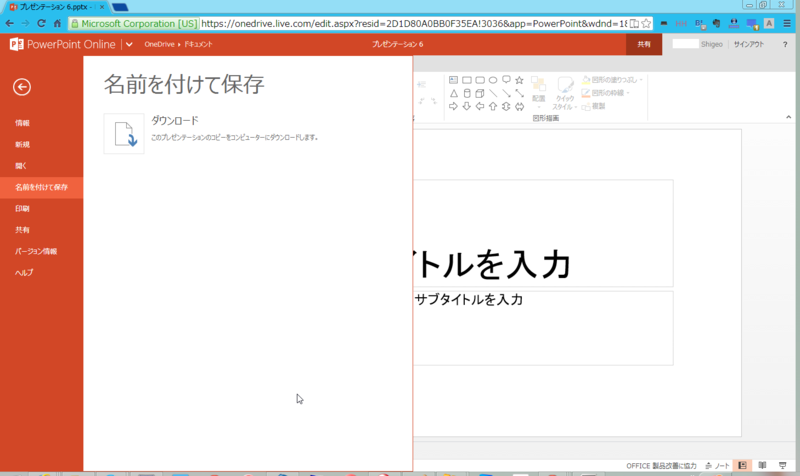
Task: Select the five-point star shape
Action: pyautogui.click(x=519, y=80)
